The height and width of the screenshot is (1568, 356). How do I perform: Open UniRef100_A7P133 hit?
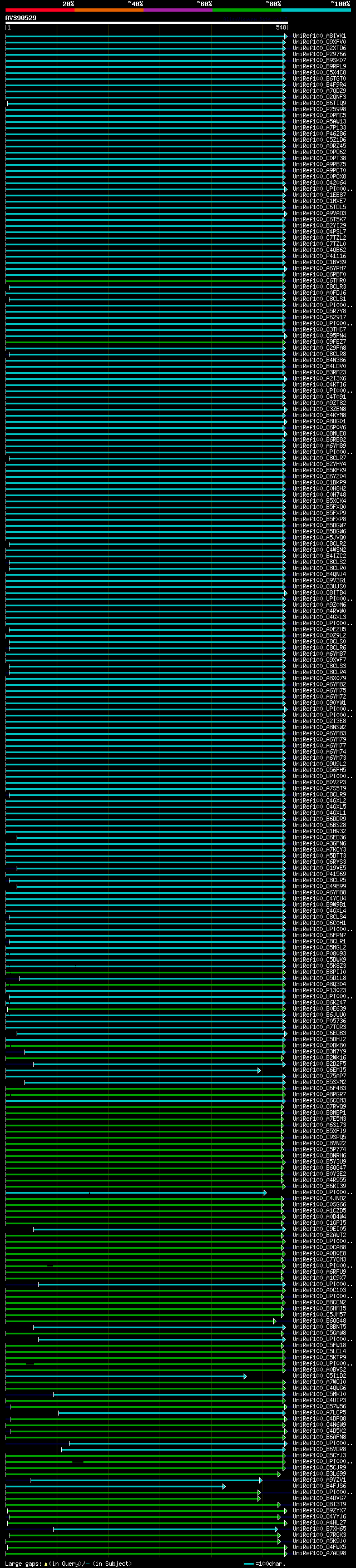tap(319, 127)
